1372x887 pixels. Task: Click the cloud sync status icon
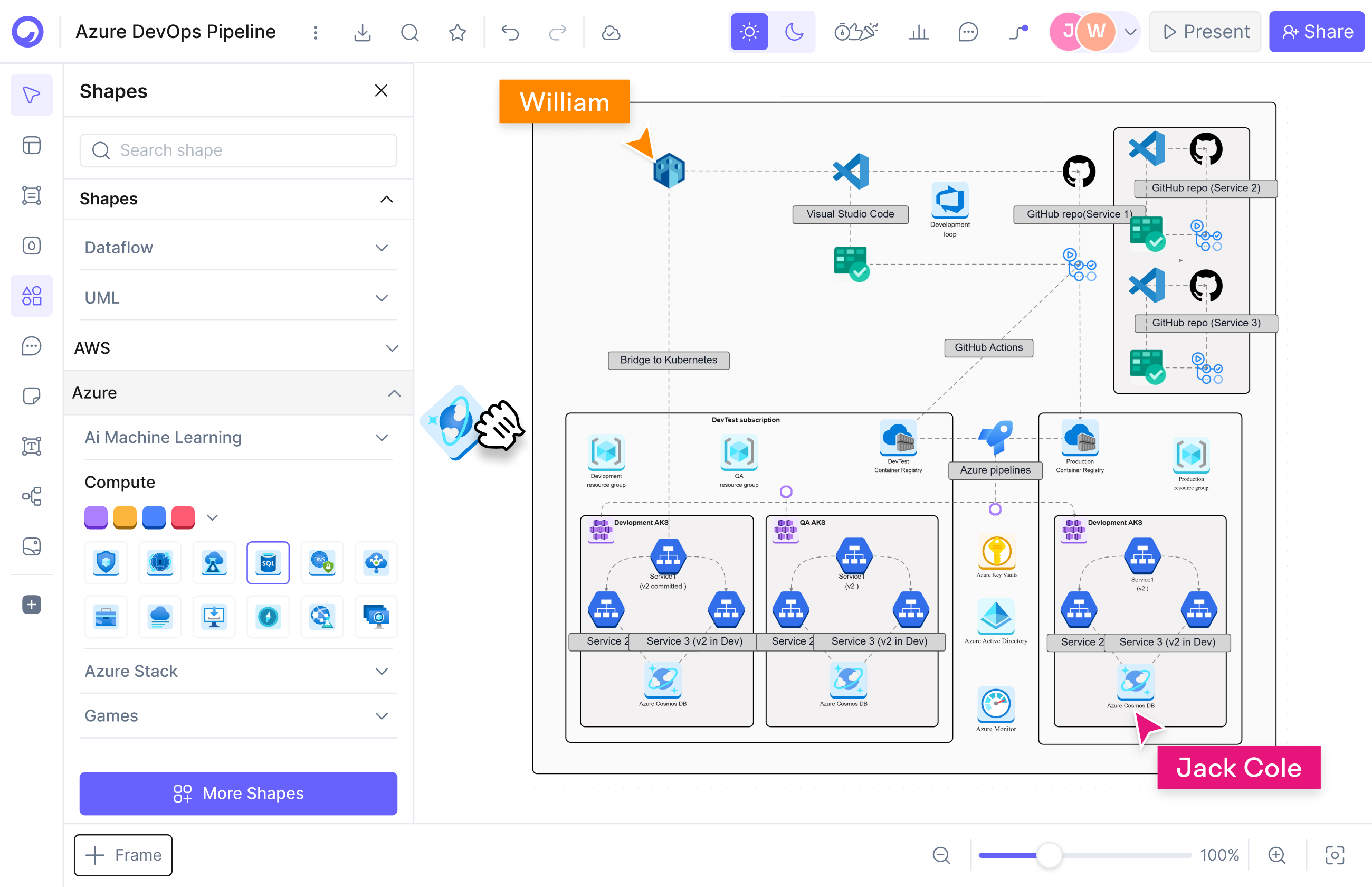[611, 32]
